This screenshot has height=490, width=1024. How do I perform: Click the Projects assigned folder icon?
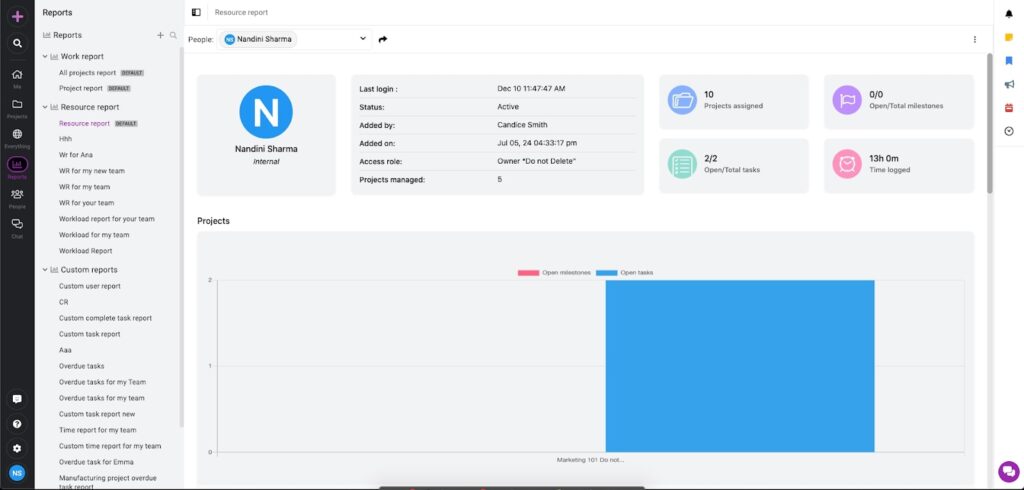682,100
